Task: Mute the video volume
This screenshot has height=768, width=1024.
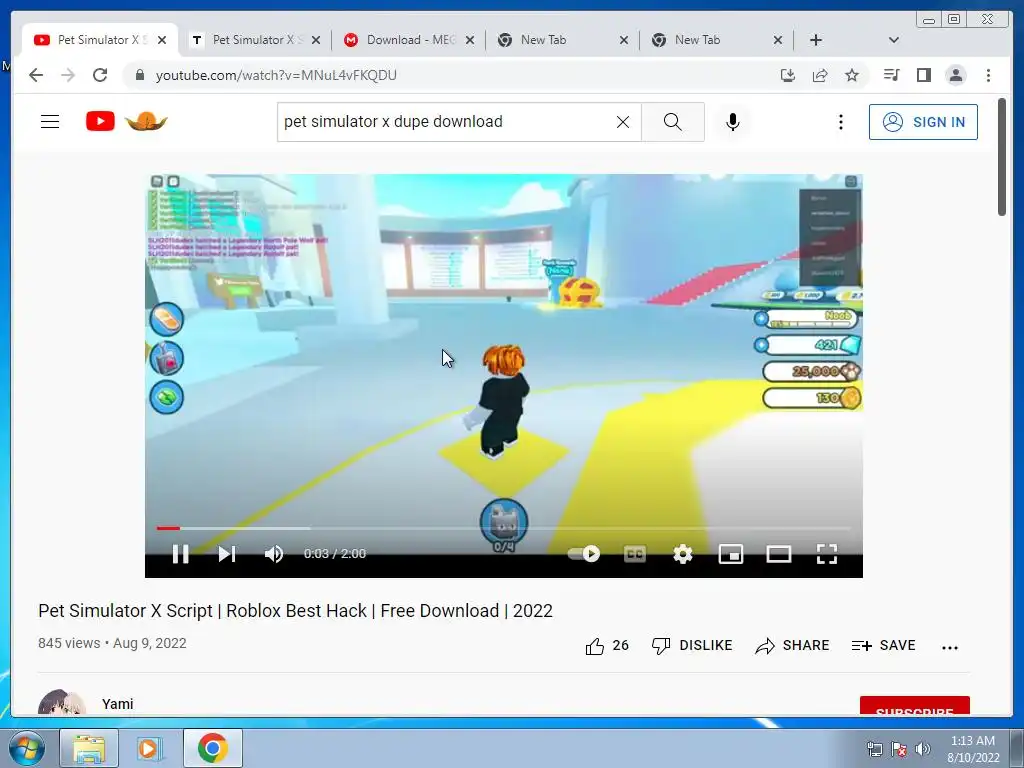Action: point(274,554)
